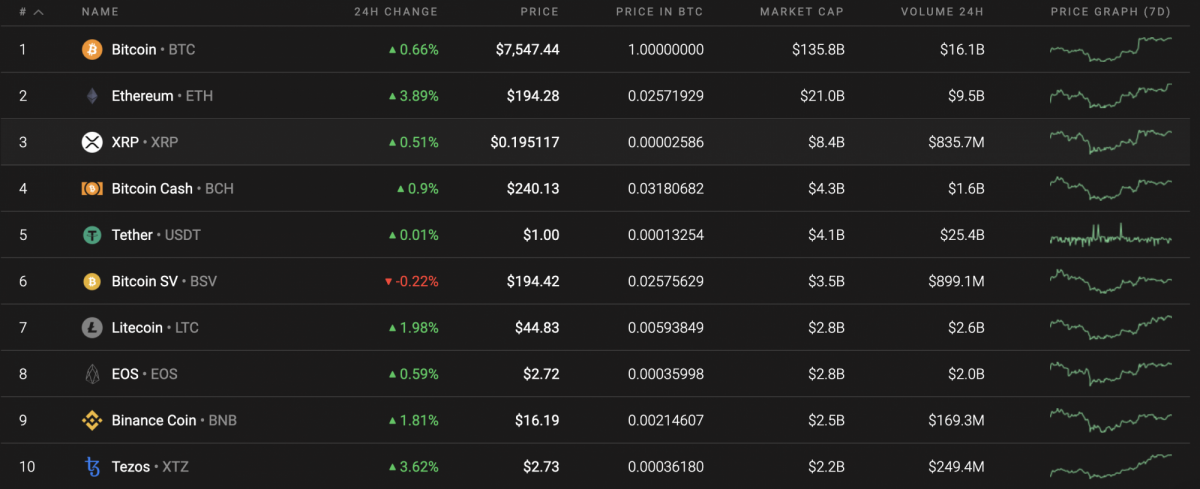Sort by PRICE IN BTC column header
The width and height of the screenshot is (1200, 489).
click(660, 12)
